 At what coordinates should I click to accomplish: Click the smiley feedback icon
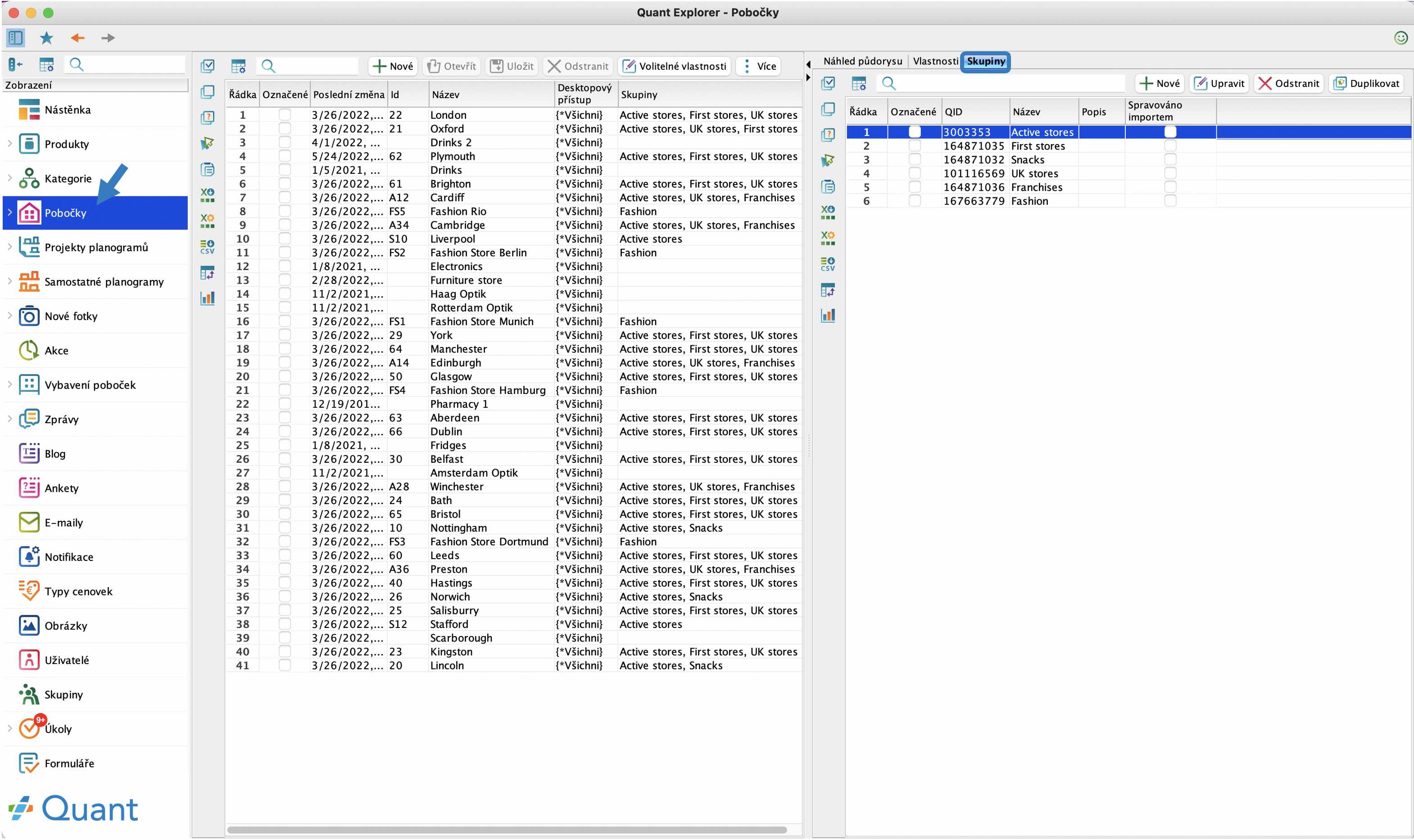coord(1400,38)
